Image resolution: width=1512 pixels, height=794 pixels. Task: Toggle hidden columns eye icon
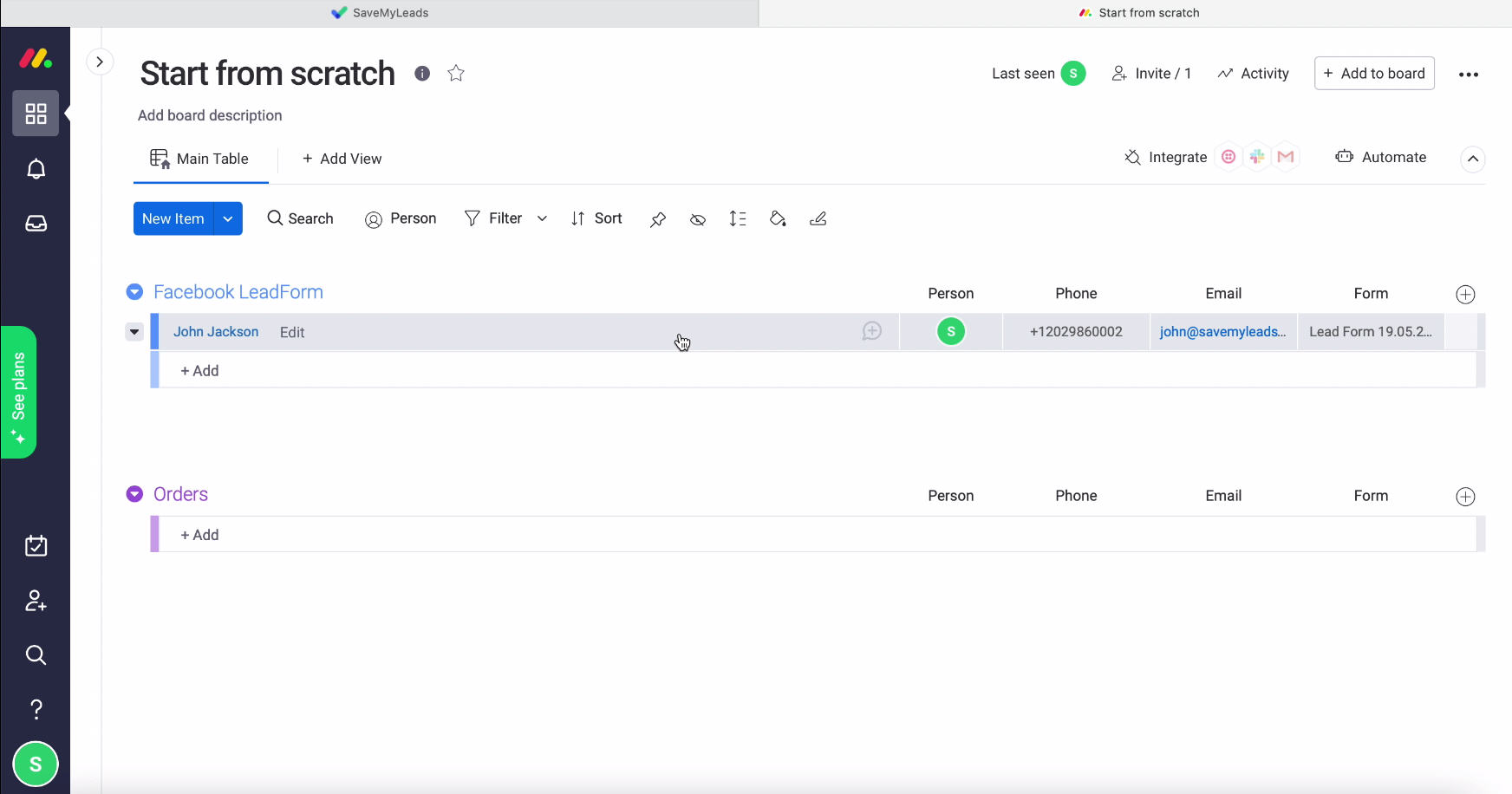(x=698, y=219)
